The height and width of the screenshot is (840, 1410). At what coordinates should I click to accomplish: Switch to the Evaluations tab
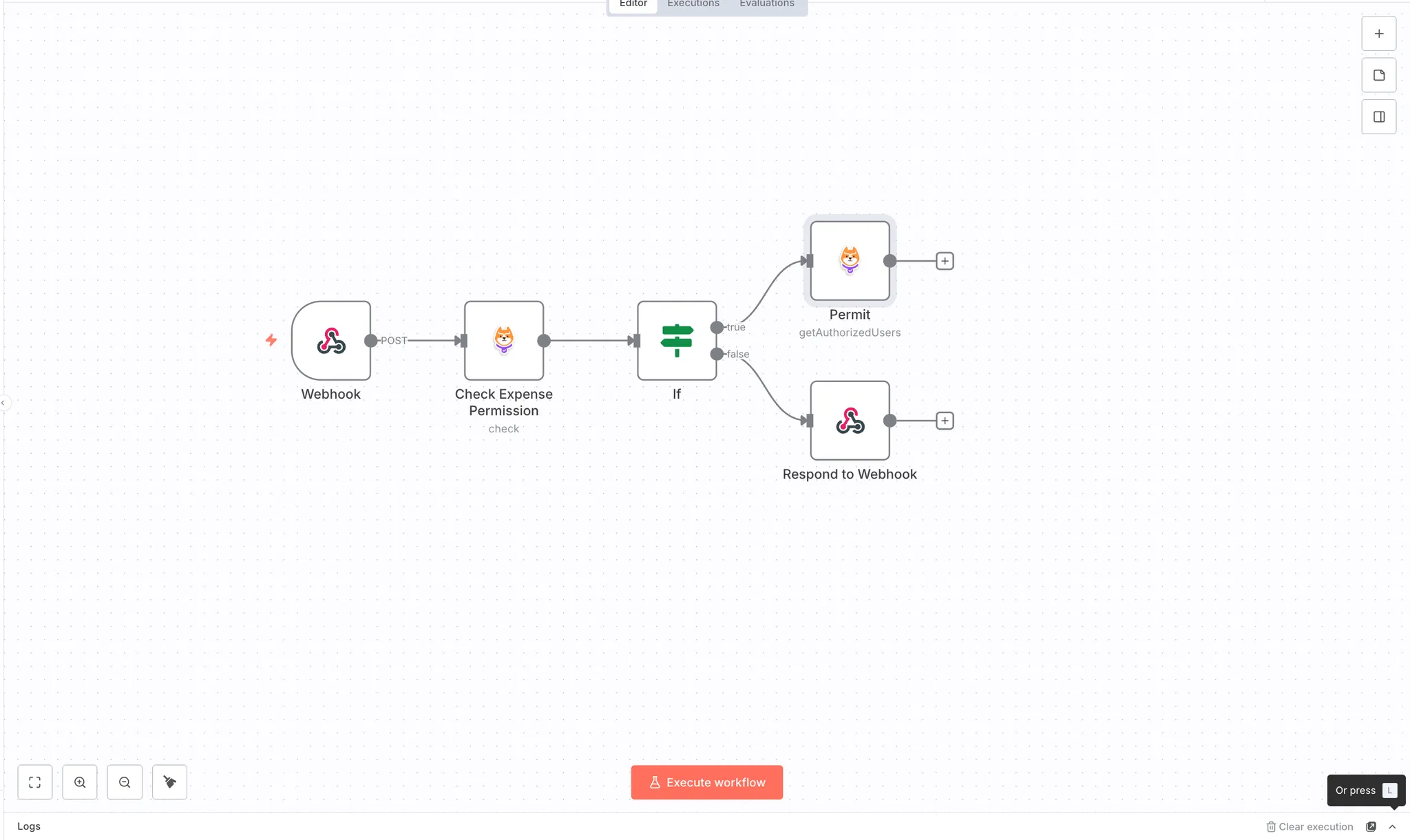[766, 4]
